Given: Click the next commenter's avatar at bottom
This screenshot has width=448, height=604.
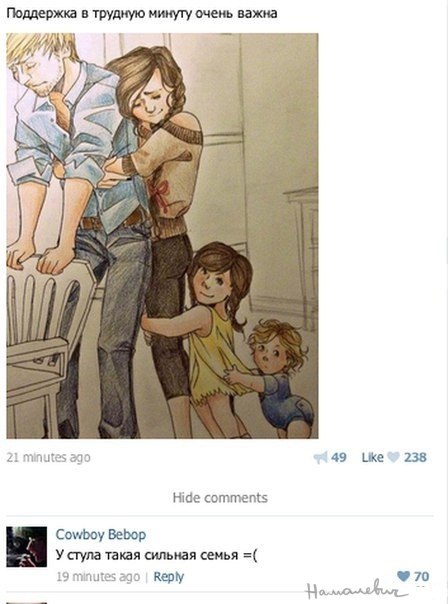Looking at the screenshot, I should [x=27, y=602].
